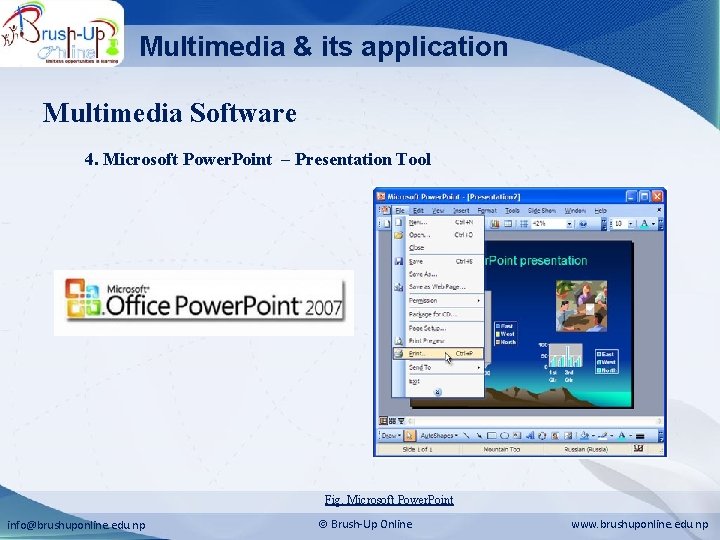Screen dimensions: 720x540
Task: Open the AutoShapes dropdown
Action: click(439, 436)
